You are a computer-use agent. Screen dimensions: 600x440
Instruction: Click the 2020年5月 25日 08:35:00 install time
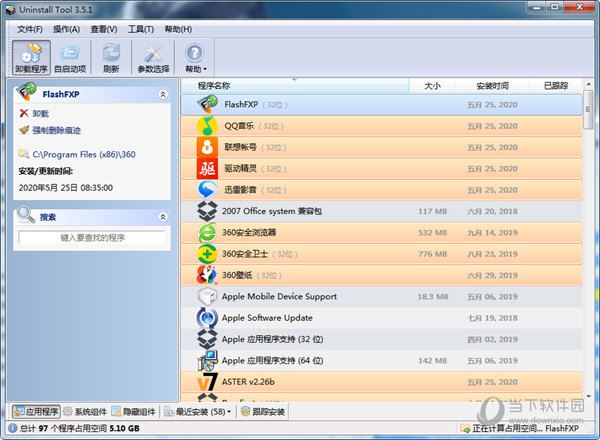[x=66, y=188]
